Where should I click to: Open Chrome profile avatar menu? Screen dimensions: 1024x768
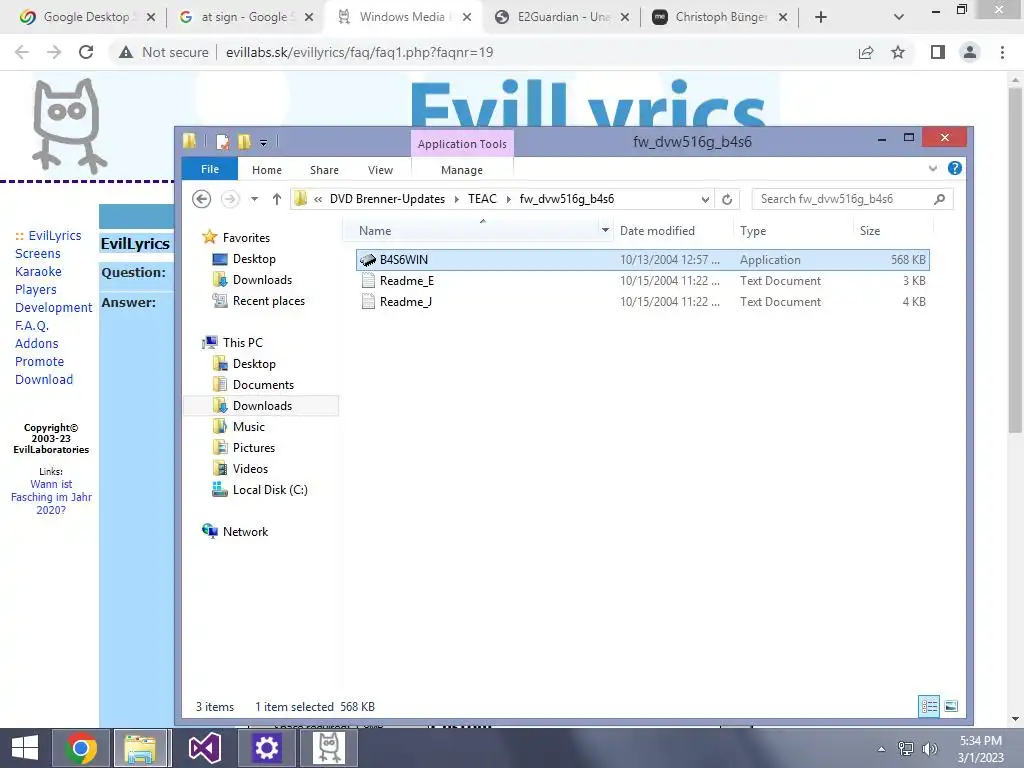(970, 52)
